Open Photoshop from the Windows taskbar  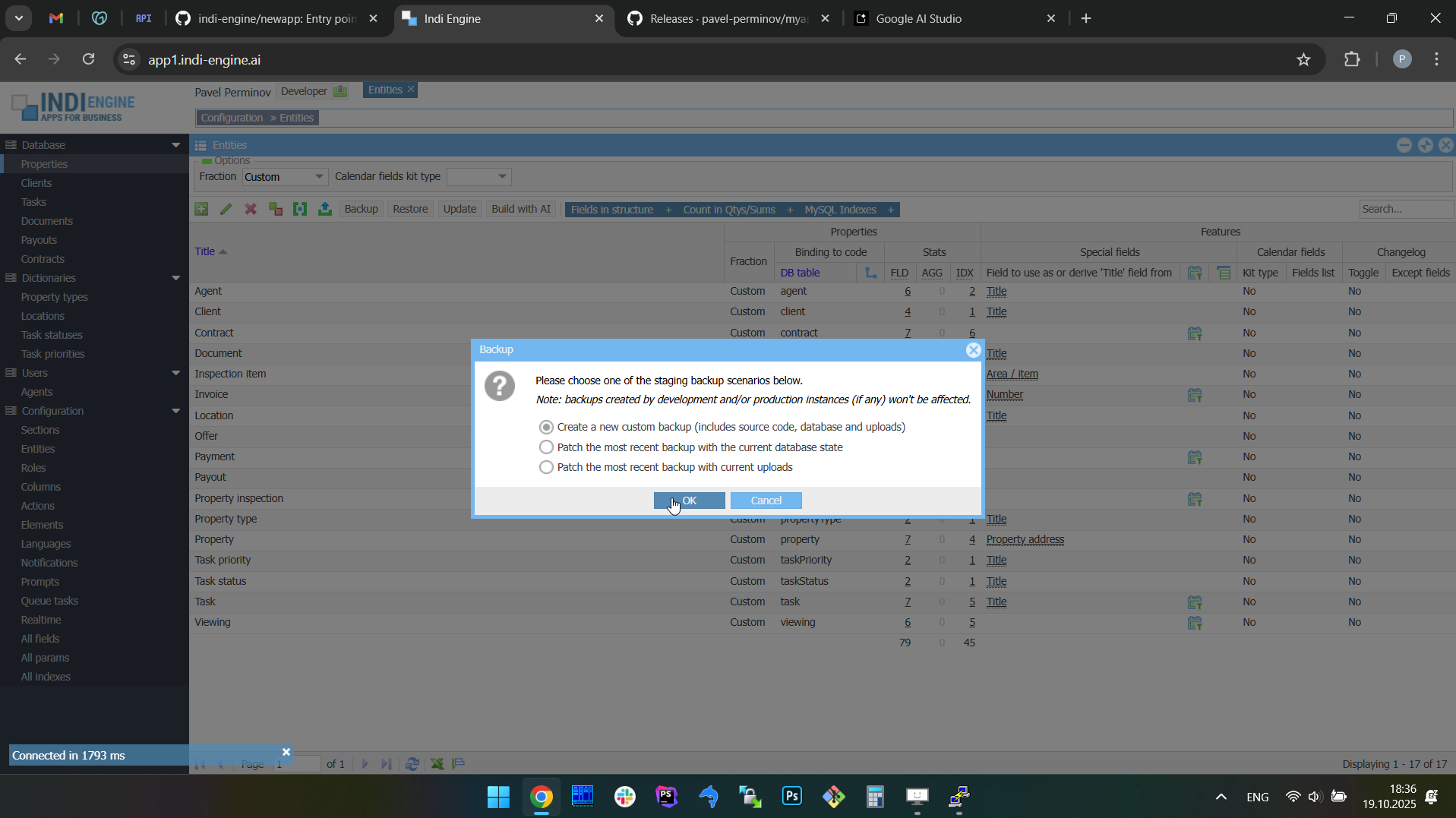[791, 796]
